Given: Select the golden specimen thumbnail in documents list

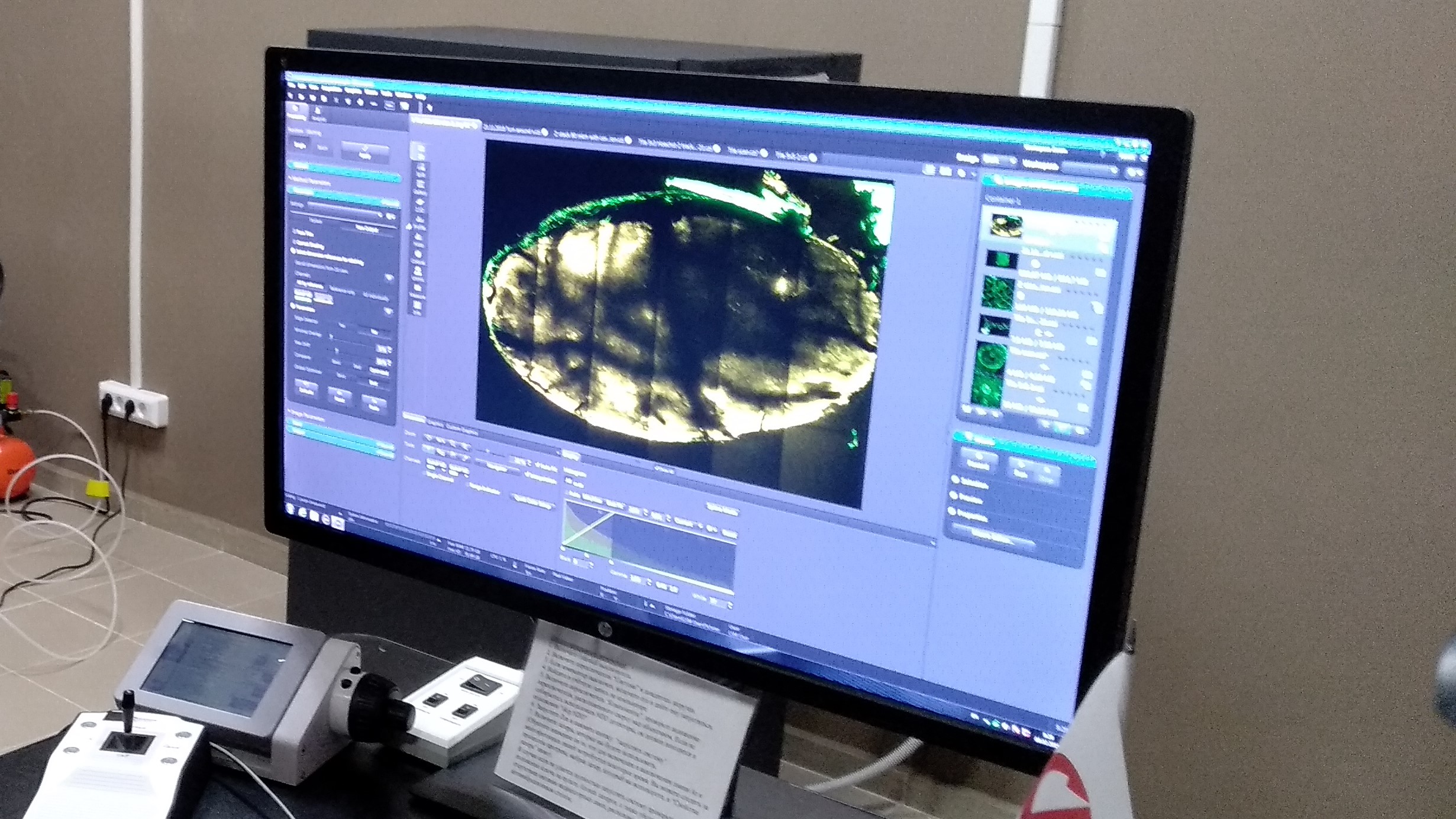Looking at the screenshot, I should pyautogui.click(x=1006, y=226).
